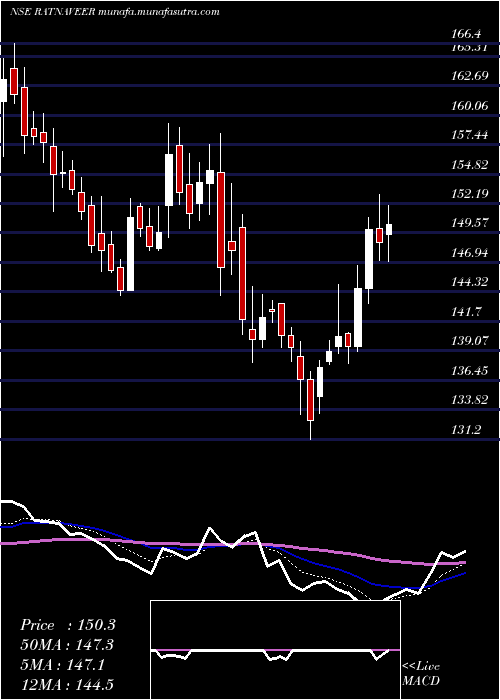Image resolution: width=500 pixels, height=700 pixels.
Task: Select the 133.82 price axis label
Action: pos(470,400)
